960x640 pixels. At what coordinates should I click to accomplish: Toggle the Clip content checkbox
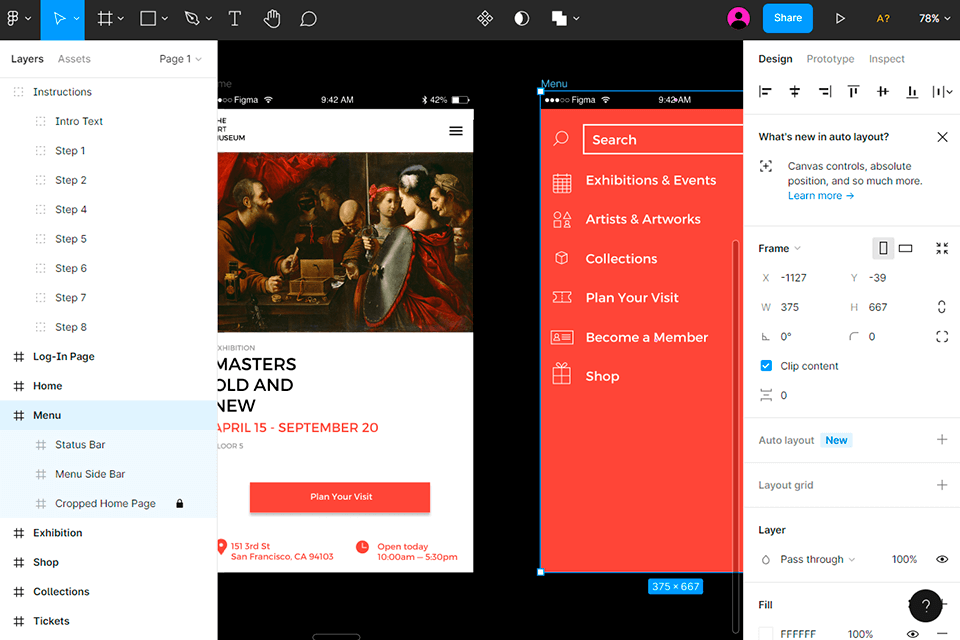pos(766,366)
